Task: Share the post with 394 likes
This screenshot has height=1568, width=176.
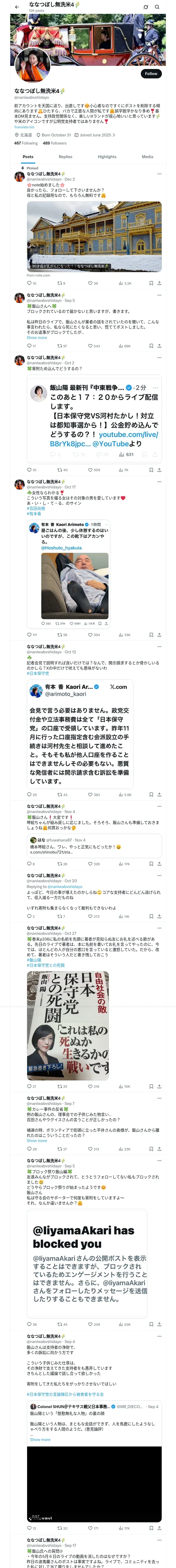Action: click(x=160, y=635)
